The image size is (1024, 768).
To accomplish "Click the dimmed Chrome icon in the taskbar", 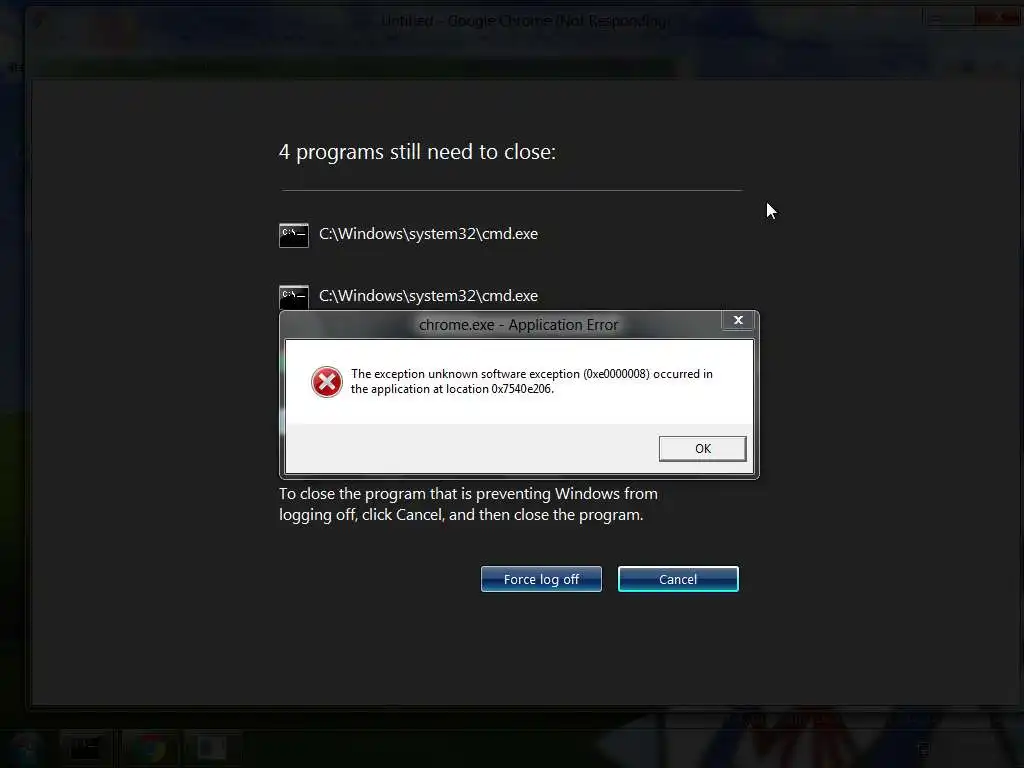I will tap(150, 748).
